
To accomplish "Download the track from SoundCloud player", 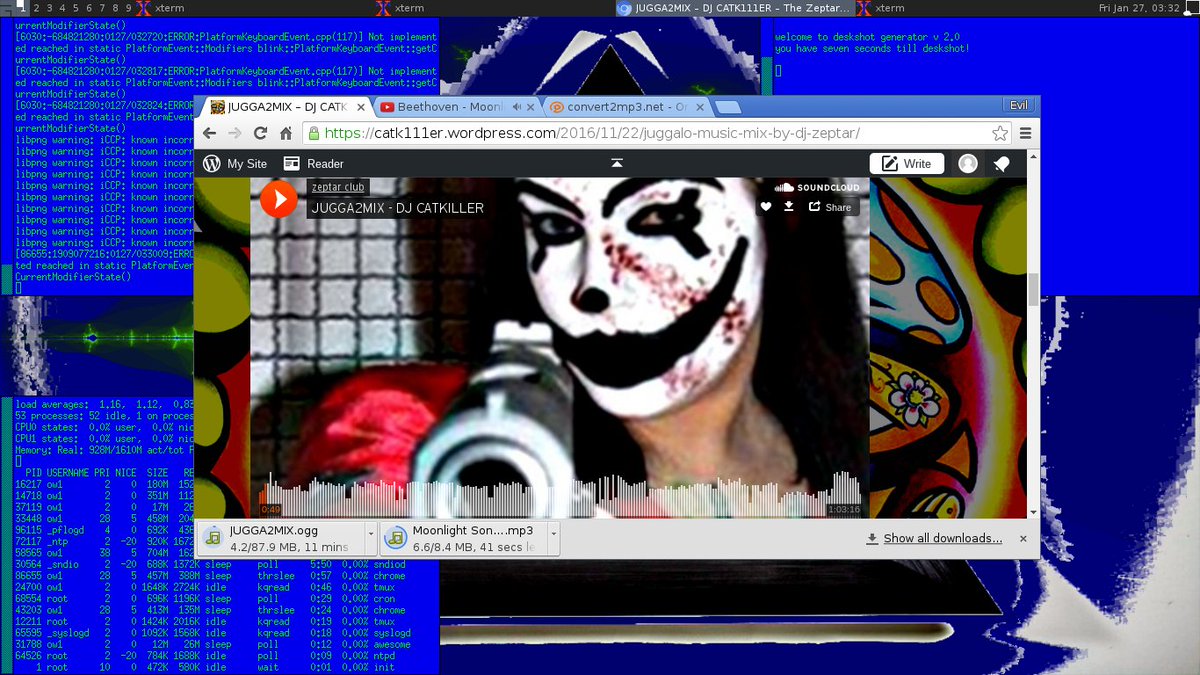I will tap(789, 207).
